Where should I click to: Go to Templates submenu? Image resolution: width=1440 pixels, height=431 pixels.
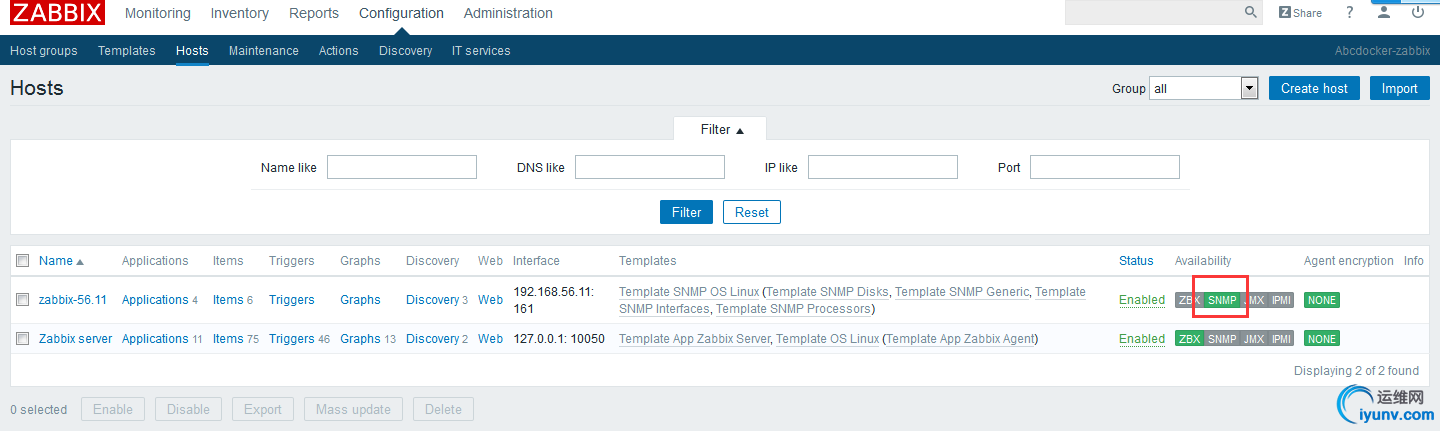point(127,51)
